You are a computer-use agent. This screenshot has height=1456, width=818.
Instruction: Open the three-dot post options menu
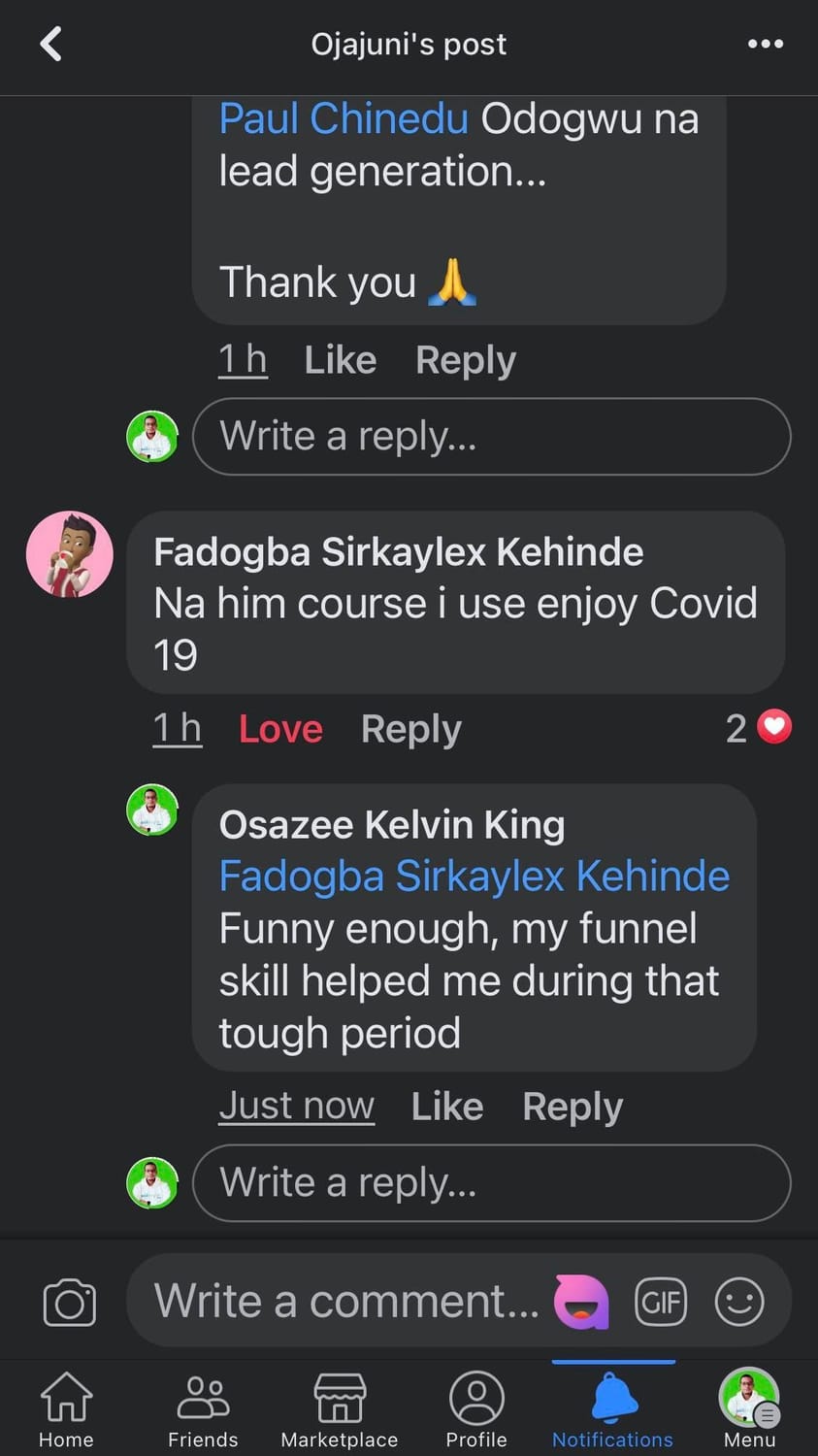(x=765, y=44)
